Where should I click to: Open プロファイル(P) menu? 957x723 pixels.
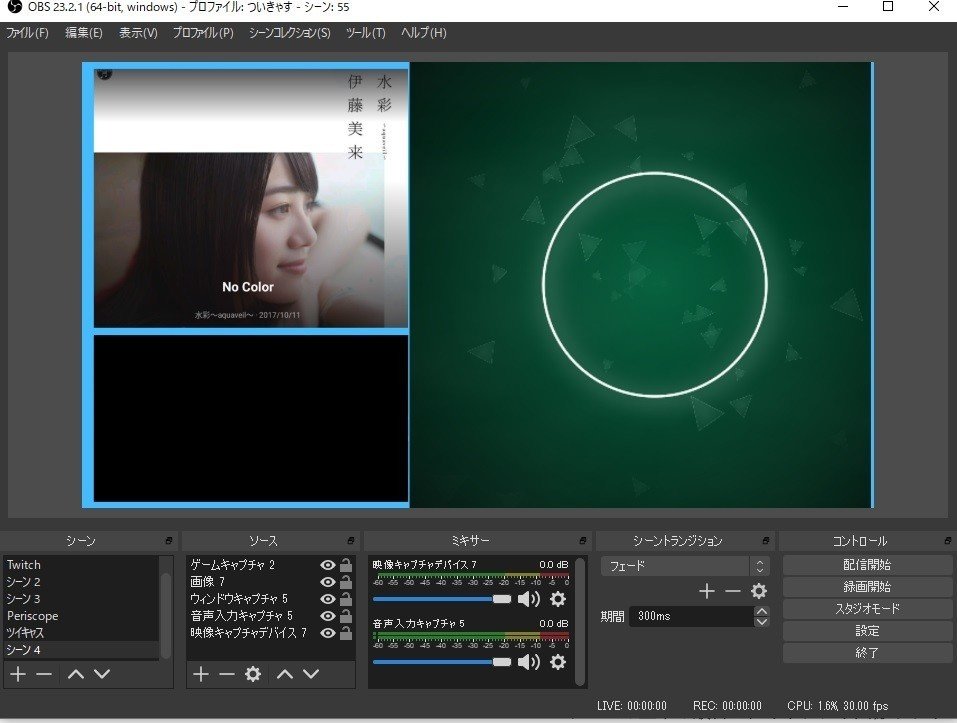(203, 33)
